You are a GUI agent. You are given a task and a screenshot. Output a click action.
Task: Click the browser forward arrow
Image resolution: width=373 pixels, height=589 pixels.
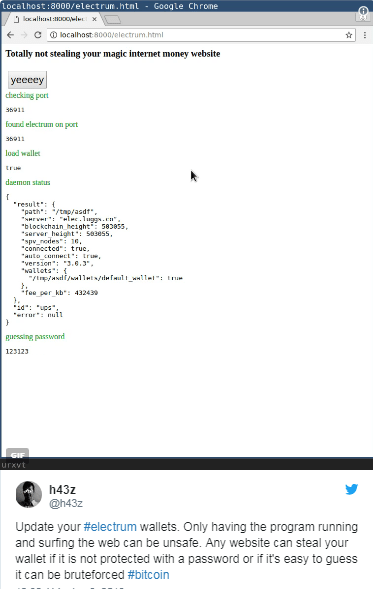[24, 35]
